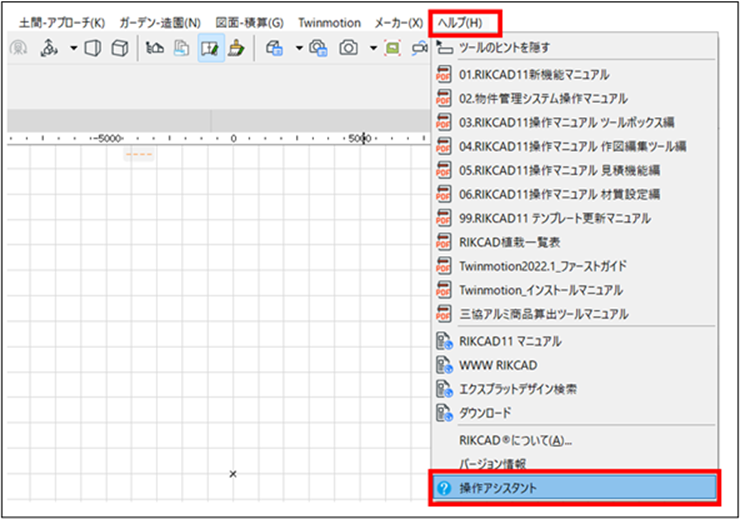Image resolution: width=740 pixels, height=519 pixels.
Task: Open the 操作アシスタント help entry
Action: [x=573, y=487]
